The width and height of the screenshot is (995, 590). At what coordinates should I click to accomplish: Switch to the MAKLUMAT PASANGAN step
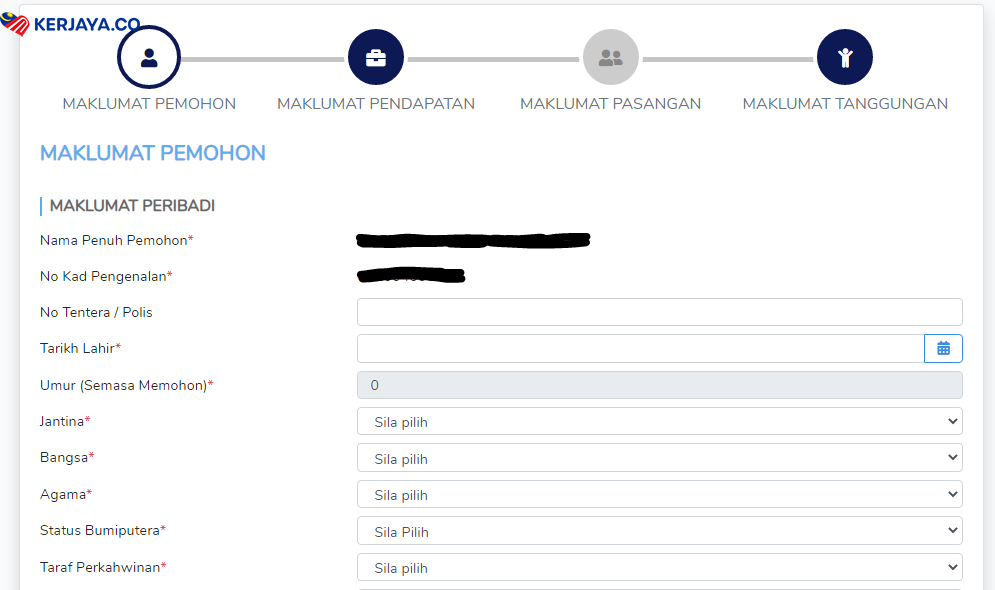click(x=610, y=103)
